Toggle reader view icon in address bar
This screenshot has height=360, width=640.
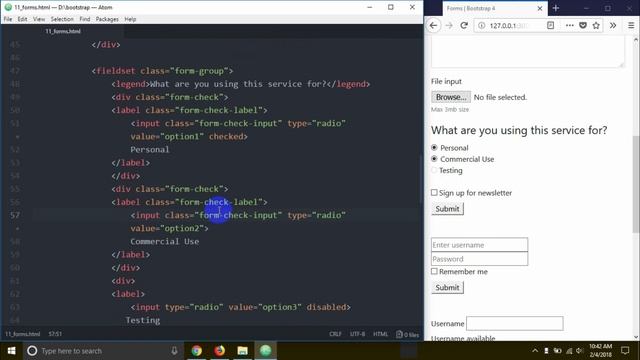point(551,25)
